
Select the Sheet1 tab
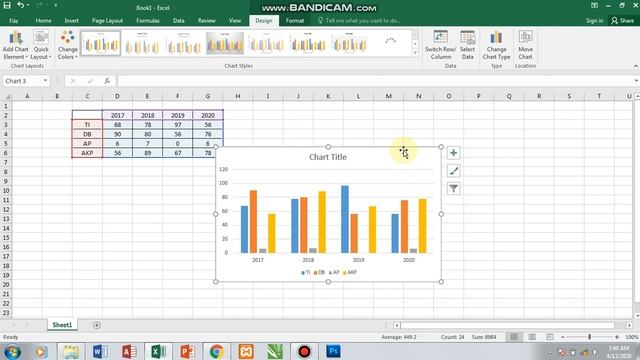pyautogui.click(x=62, y=325)
